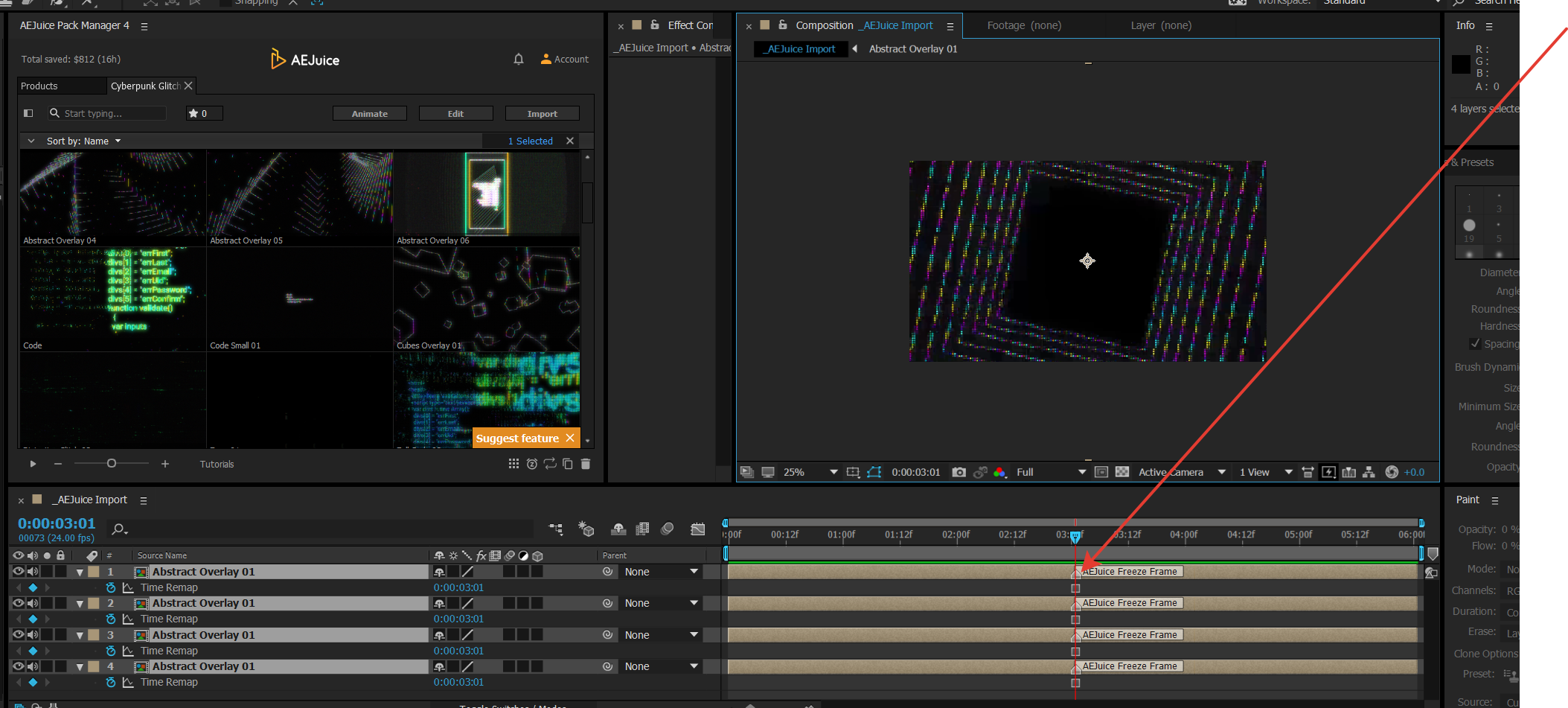1568x708 pixels.
Task: Click the snapshot camera icon in viewer
Action: tap(959, 472)
